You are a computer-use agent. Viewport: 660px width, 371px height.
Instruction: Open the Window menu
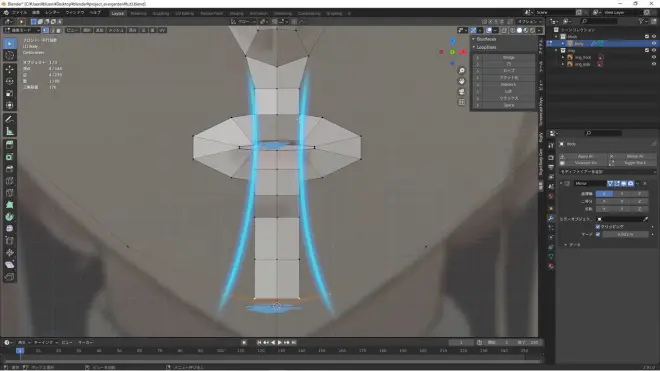coord(75,13)
